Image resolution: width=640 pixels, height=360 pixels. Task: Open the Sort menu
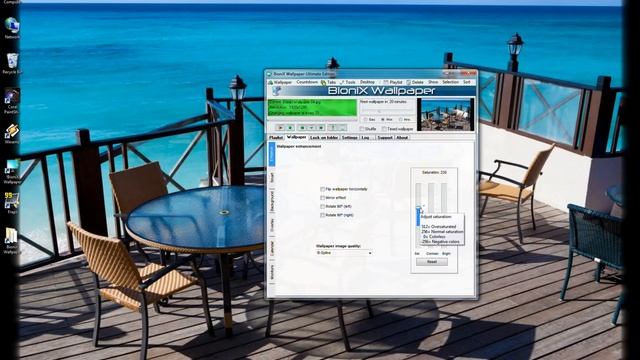coord(467,82)
